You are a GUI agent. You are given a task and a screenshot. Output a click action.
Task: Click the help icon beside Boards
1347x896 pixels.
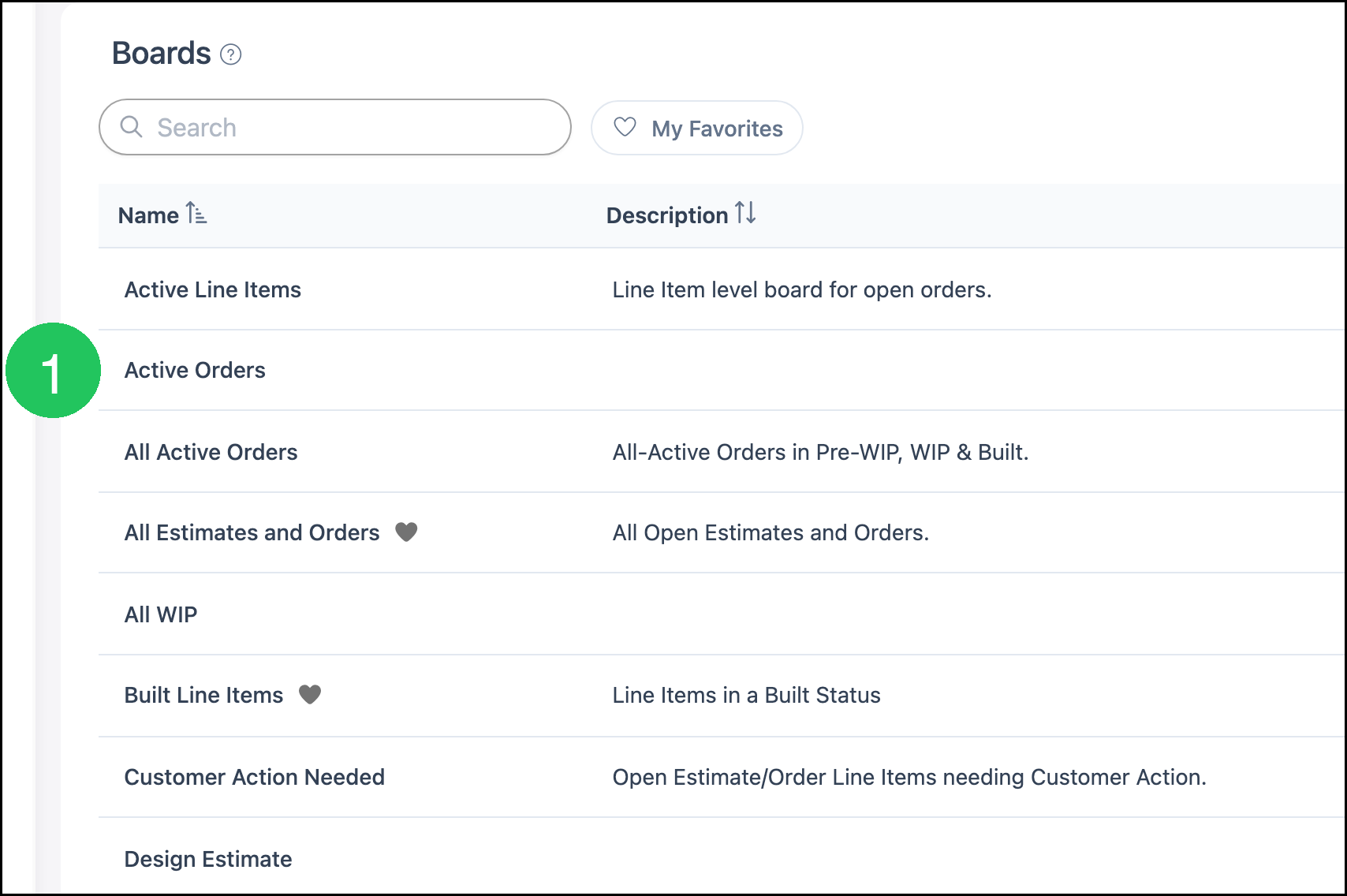tap(230, 54)
